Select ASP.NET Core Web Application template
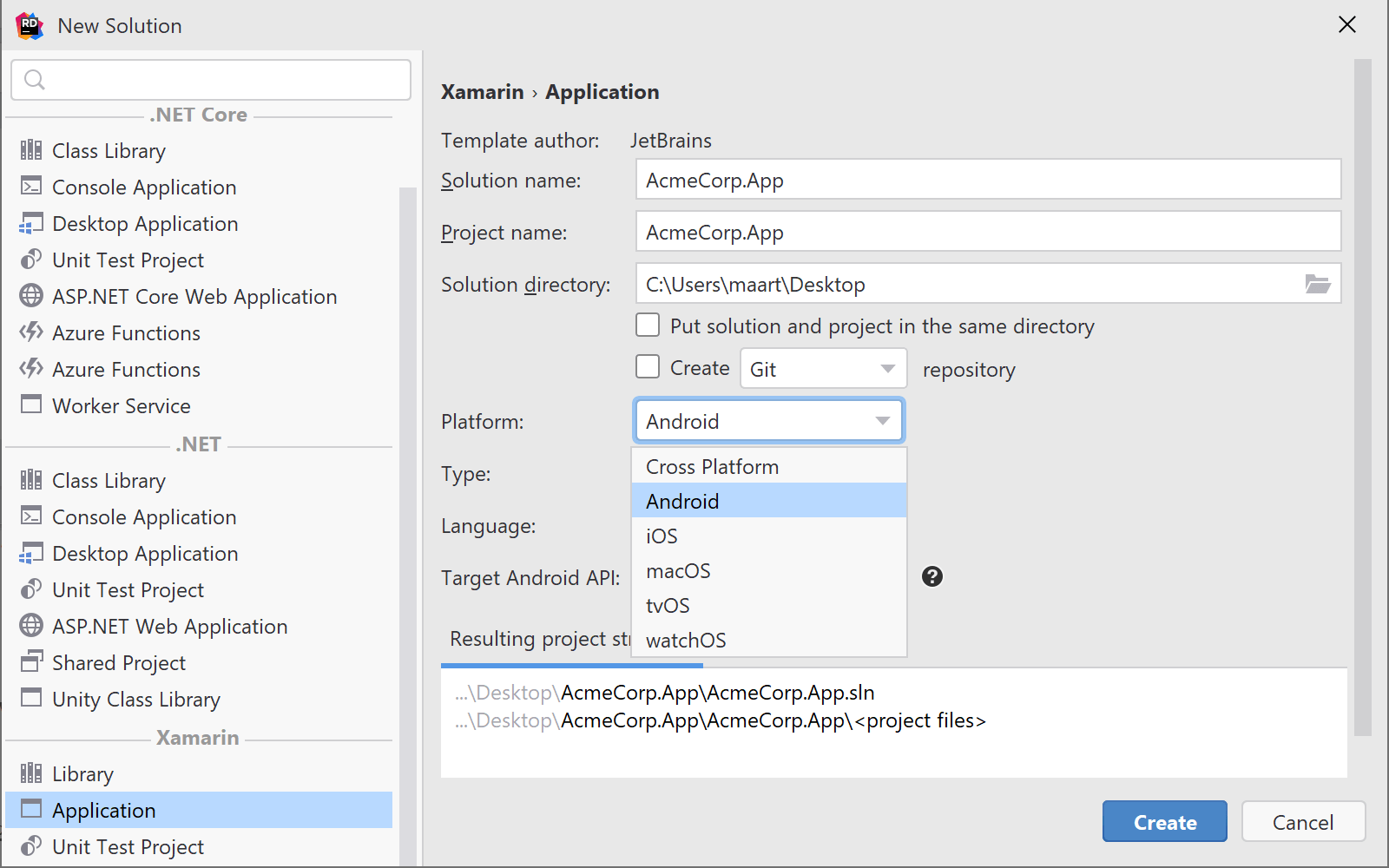This screenshot has width=1389, height=868. 199,296
